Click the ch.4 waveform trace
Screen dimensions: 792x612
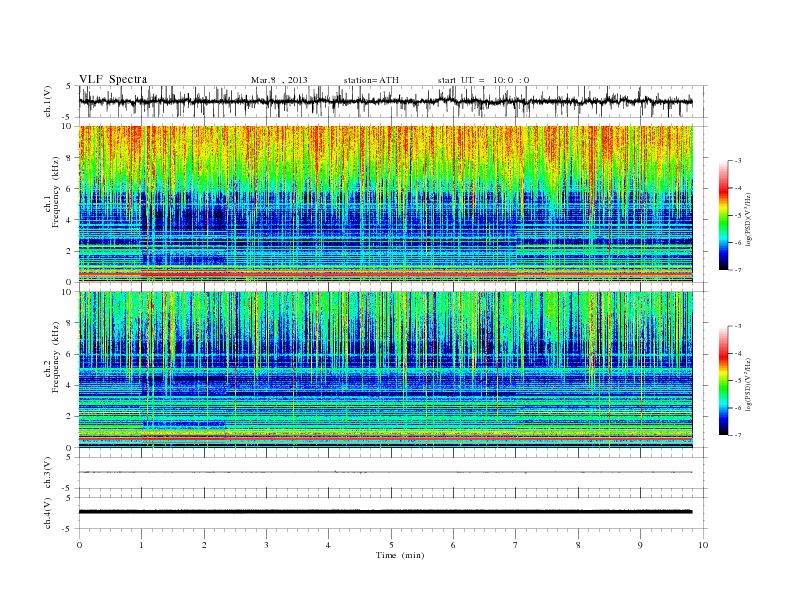click(x=385, y=512)
